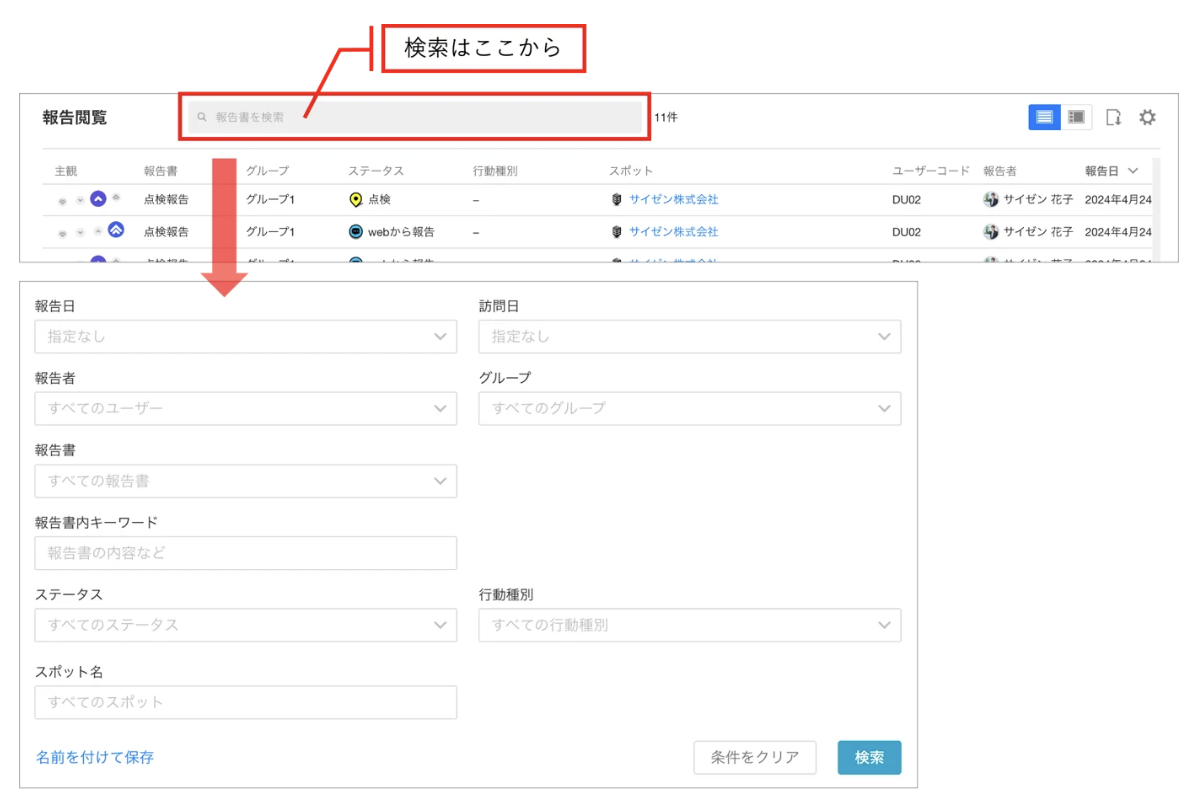Image resolution: width=1198 pixels, height=806 pixels.
Task: Select single-down rating in webから報告 row
Action: [x=80, y=232]
